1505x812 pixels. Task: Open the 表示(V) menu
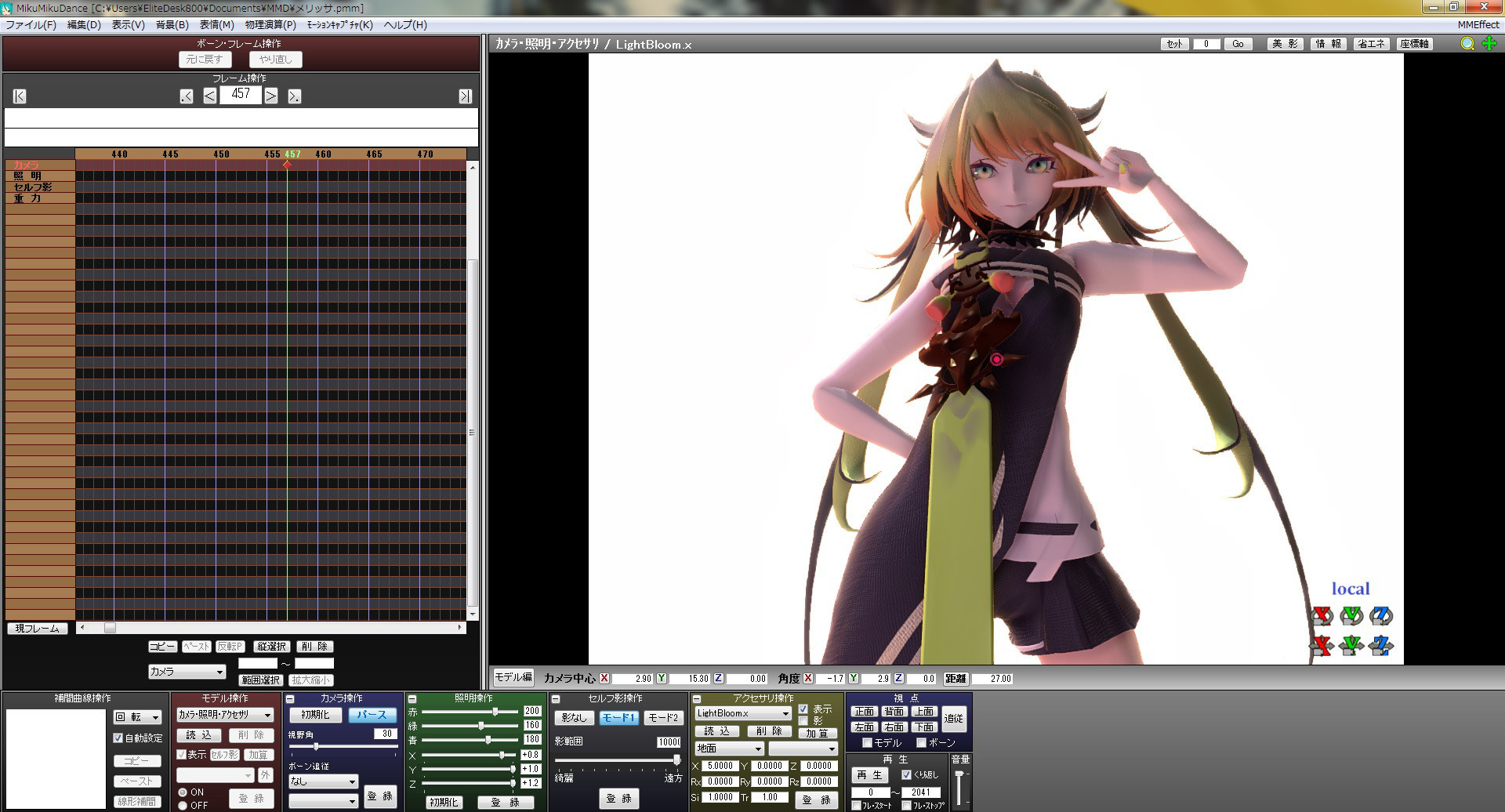click(128, 25)
